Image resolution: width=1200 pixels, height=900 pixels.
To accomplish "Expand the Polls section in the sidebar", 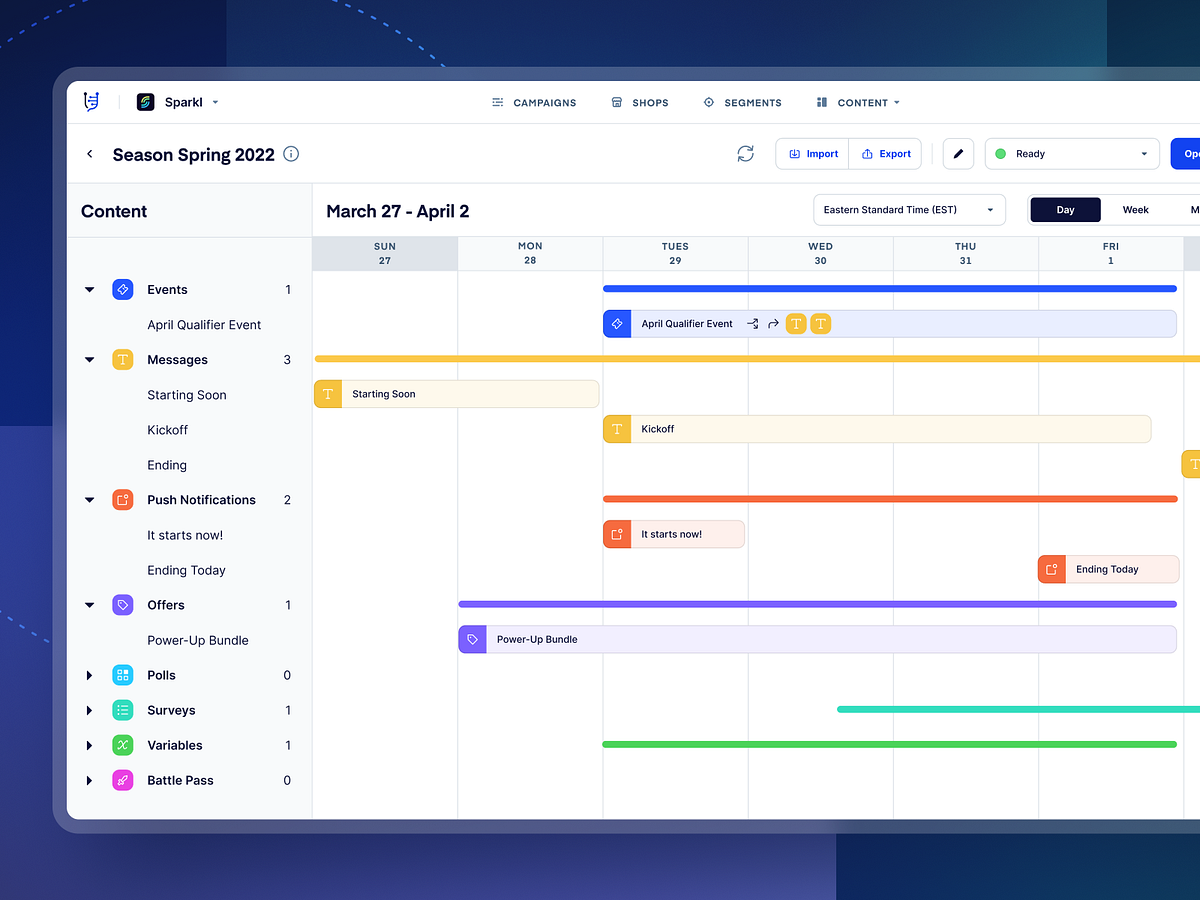I will [x=88, y=675].
